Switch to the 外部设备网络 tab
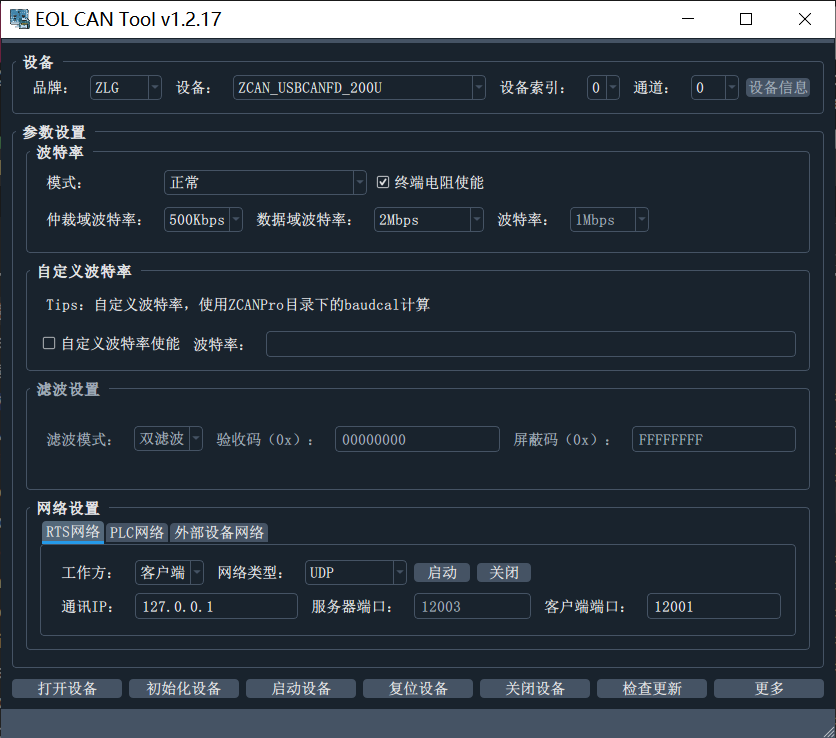The width and height of the screenshot is (836, 738). click(x=219, y=533)
